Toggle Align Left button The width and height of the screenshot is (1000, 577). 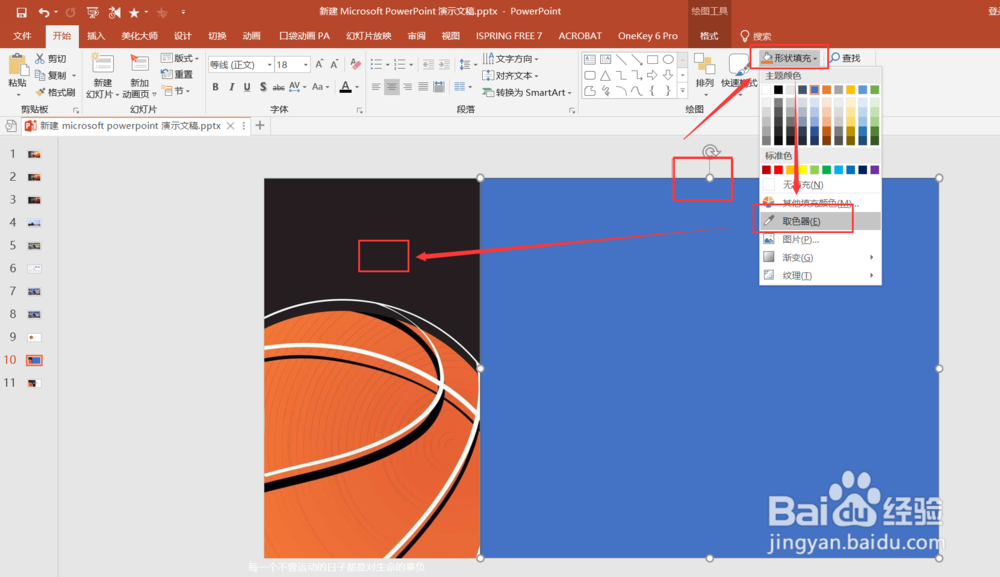[376, 87]
